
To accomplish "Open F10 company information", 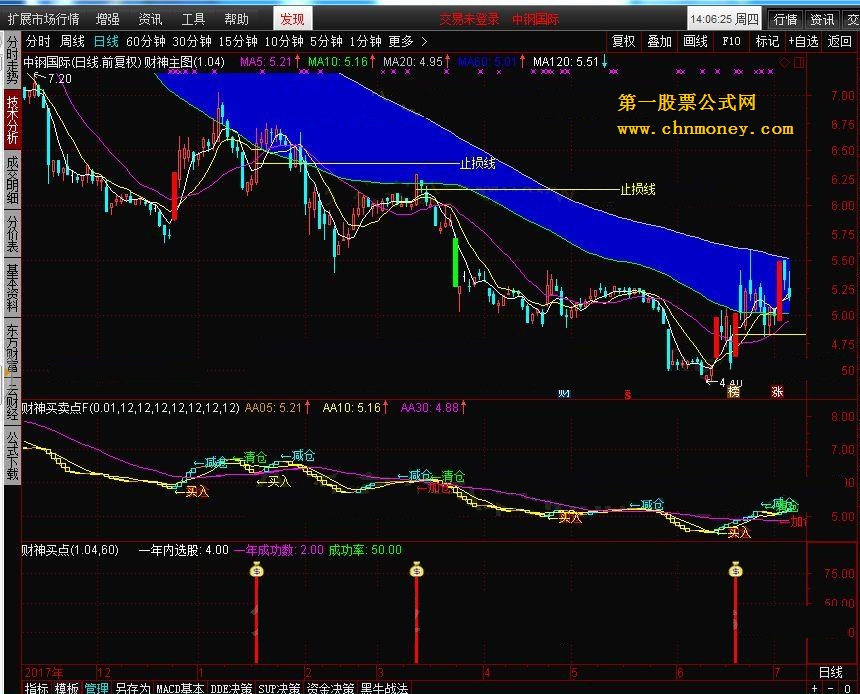I will (x=731, y=41).
